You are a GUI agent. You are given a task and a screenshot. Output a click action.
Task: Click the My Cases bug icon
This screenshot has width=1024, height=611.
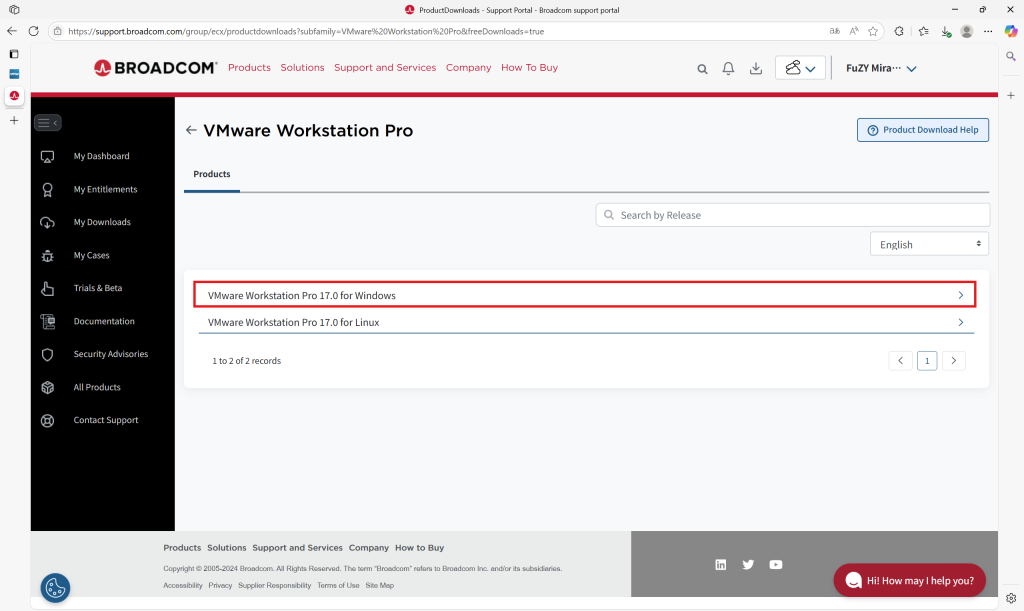[x=48, y=256]
